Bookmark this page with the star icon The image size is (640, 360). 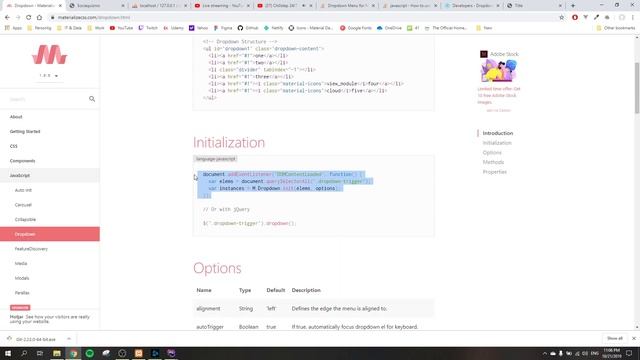(x=562, y=17)
